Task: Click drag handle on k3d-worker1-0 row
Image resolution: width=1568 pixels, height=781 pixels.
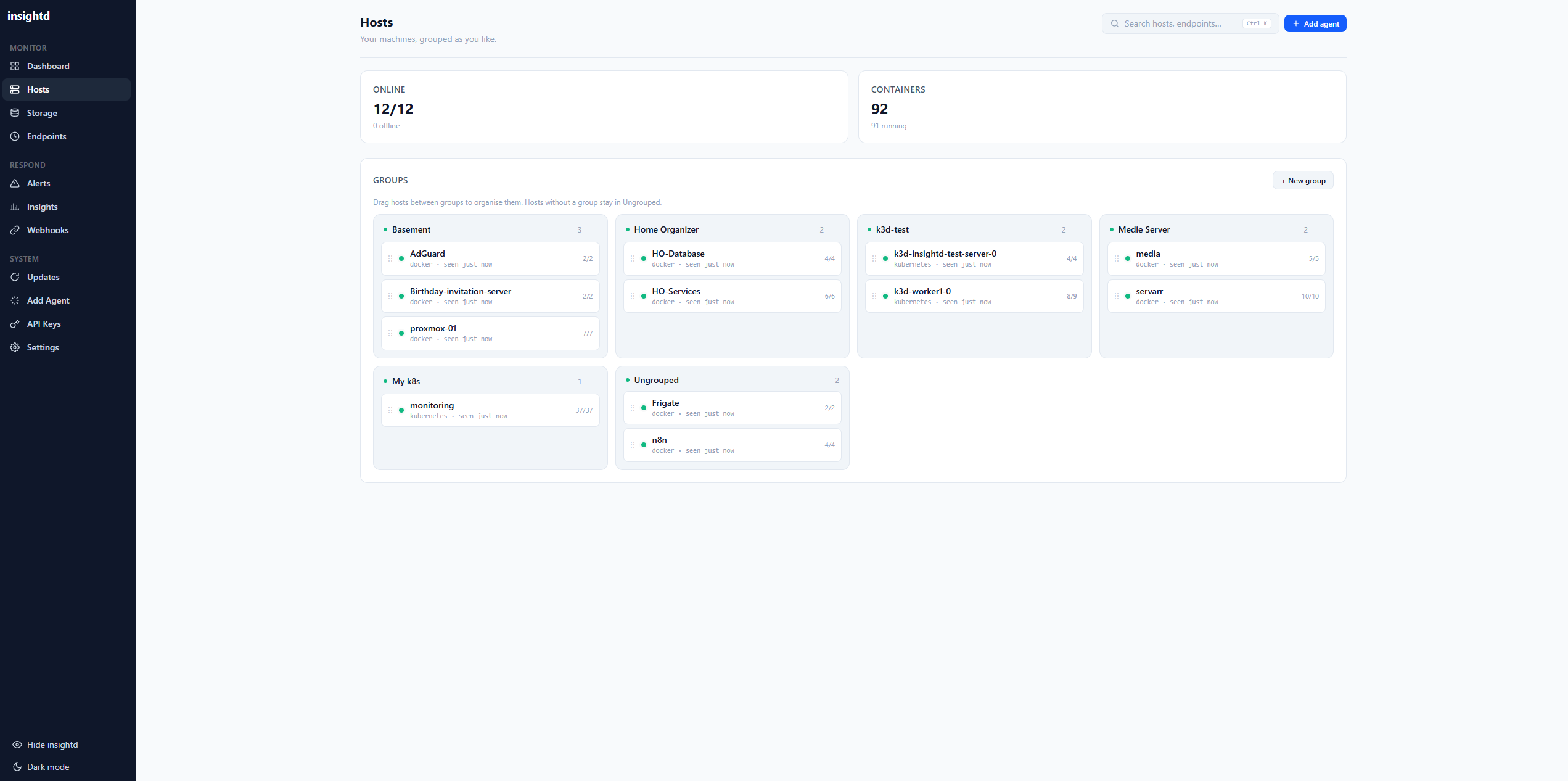Action: pos(874,296)
